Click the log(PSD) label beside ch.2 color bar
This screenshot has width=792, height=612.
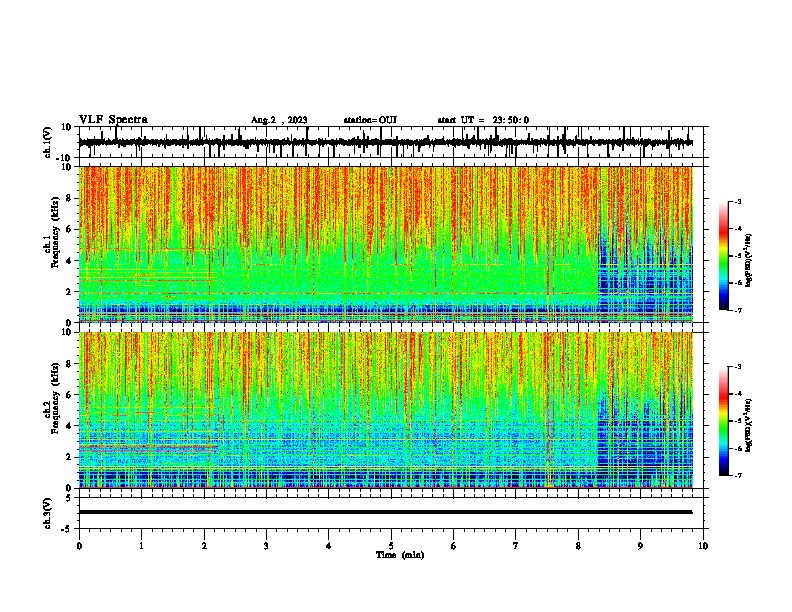pos(748,425)
